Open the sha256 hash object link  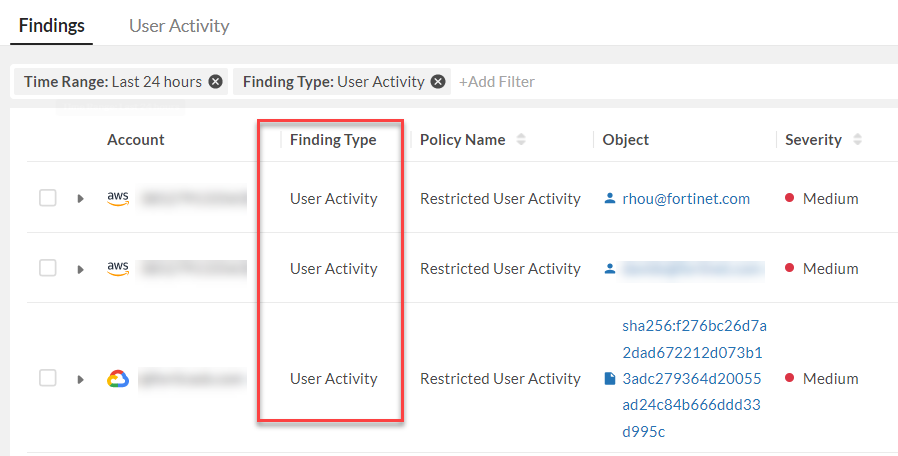point(694,379)
